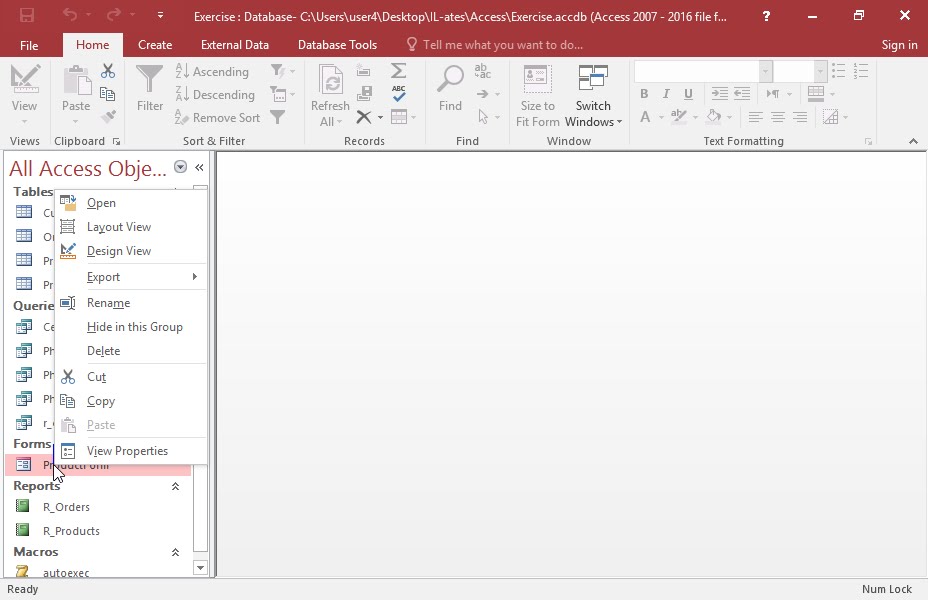Collapse the Reports group
This screenshot has height=600, width=928.
[x=175, y=486]
